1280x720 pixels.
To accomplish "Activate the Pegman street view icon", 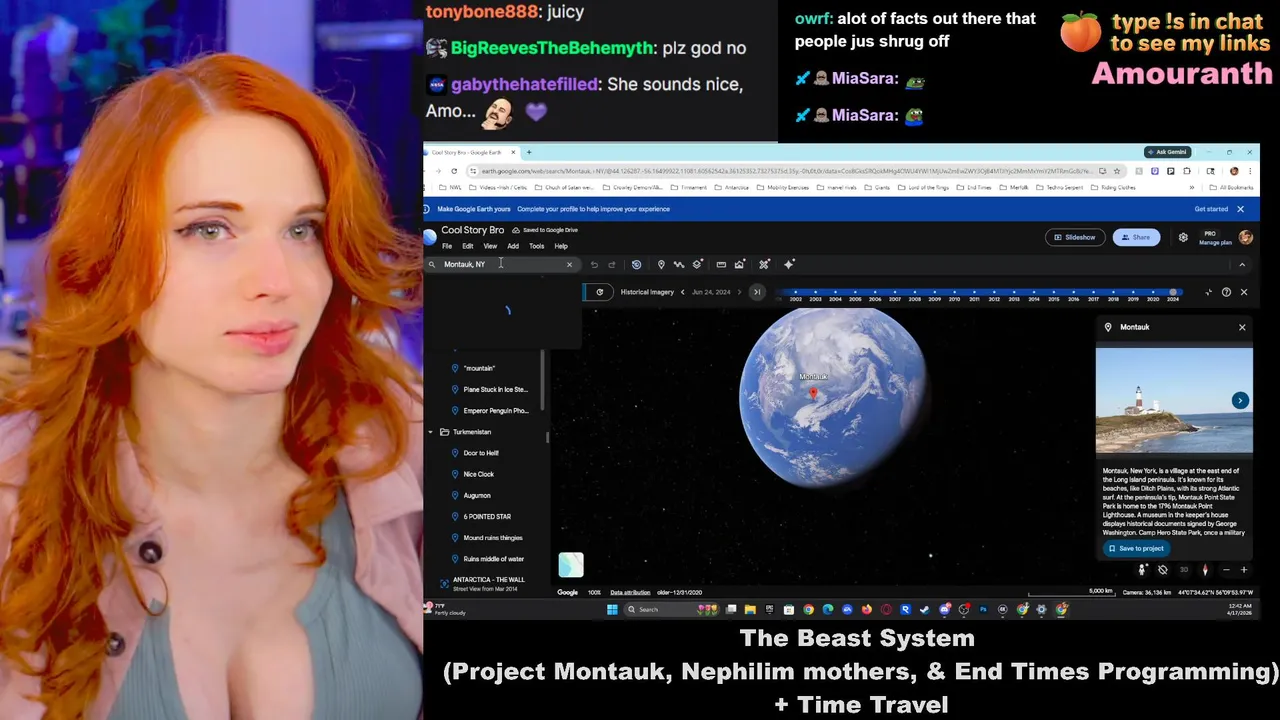I will coord(1142,570).
